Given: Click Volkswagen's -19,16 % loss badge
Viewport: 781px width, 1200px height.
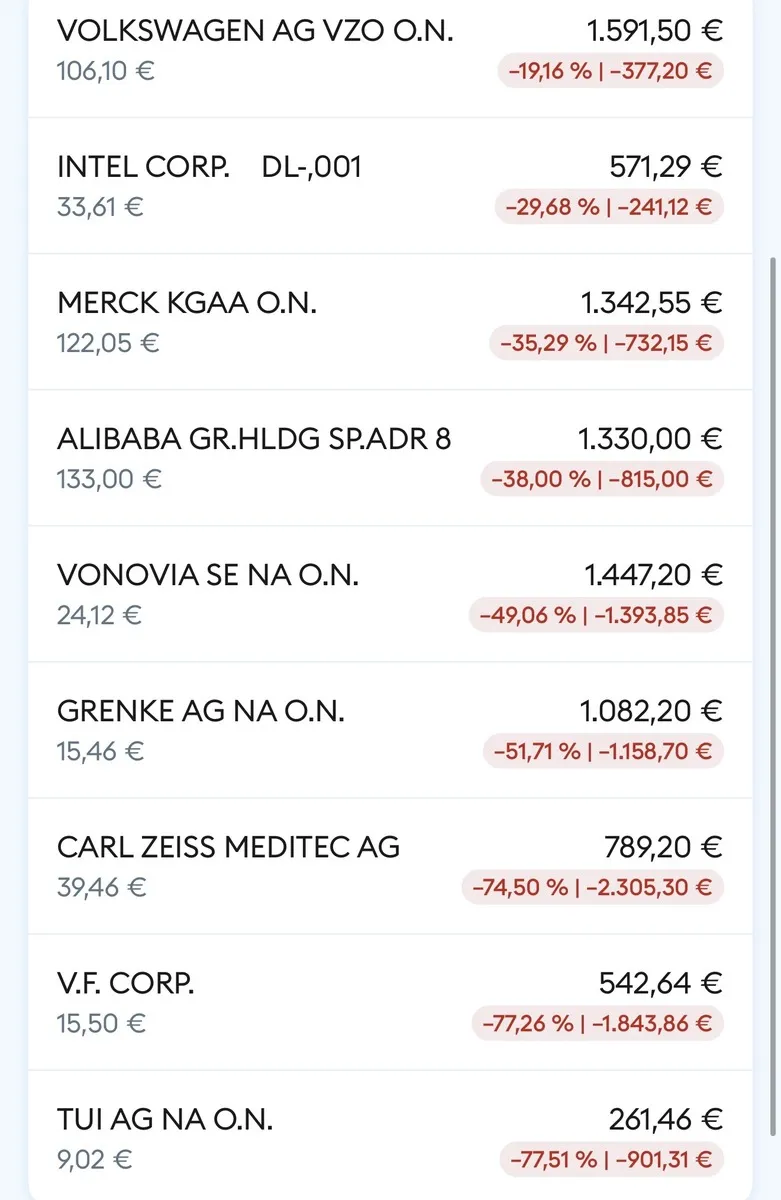Looking at the screenshot, I should click(x=610, y=71).
